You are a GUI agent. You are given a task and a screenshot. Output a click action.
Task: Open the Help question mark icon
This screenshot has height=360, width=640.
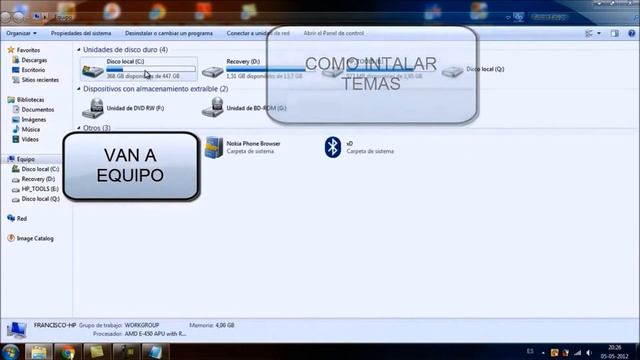[632, 33]
